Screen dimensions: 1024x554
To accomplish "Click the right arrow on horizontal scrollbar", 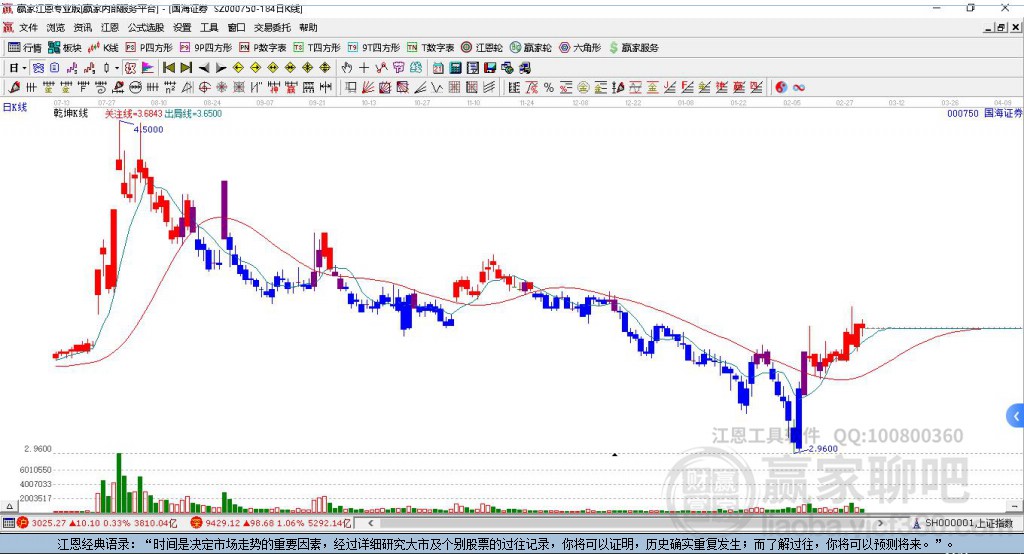I will tap(880, 523).
